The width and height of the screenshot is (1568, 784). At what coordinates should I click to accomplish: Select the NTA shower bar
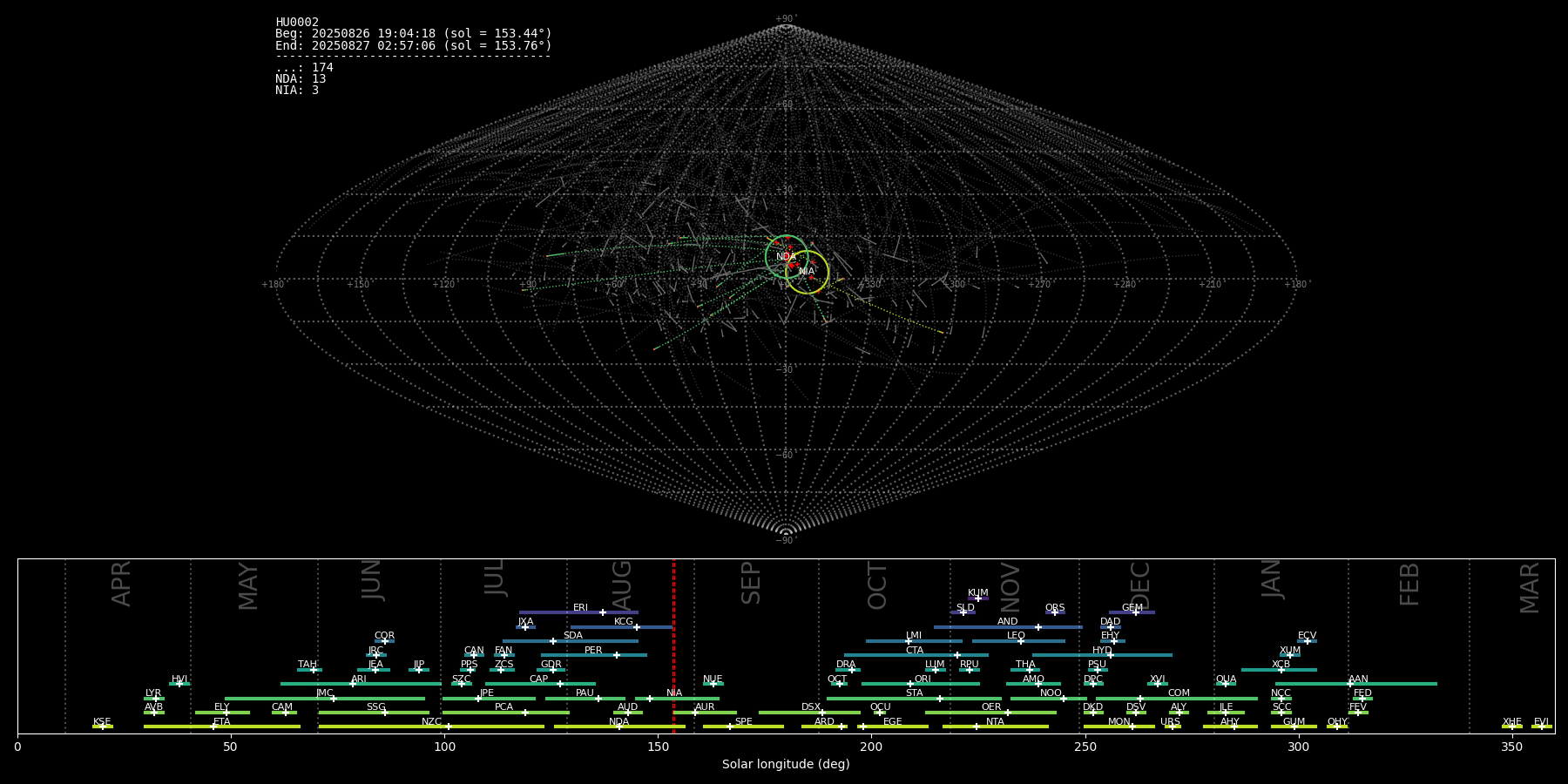coord(996,727)
